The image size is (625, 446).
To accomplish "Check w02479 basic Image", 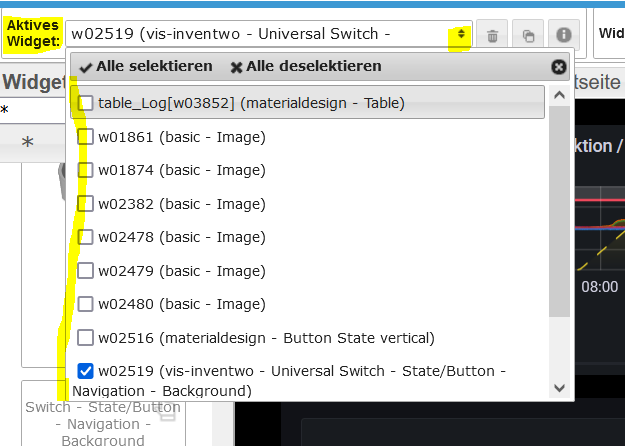I will (85, 271).
